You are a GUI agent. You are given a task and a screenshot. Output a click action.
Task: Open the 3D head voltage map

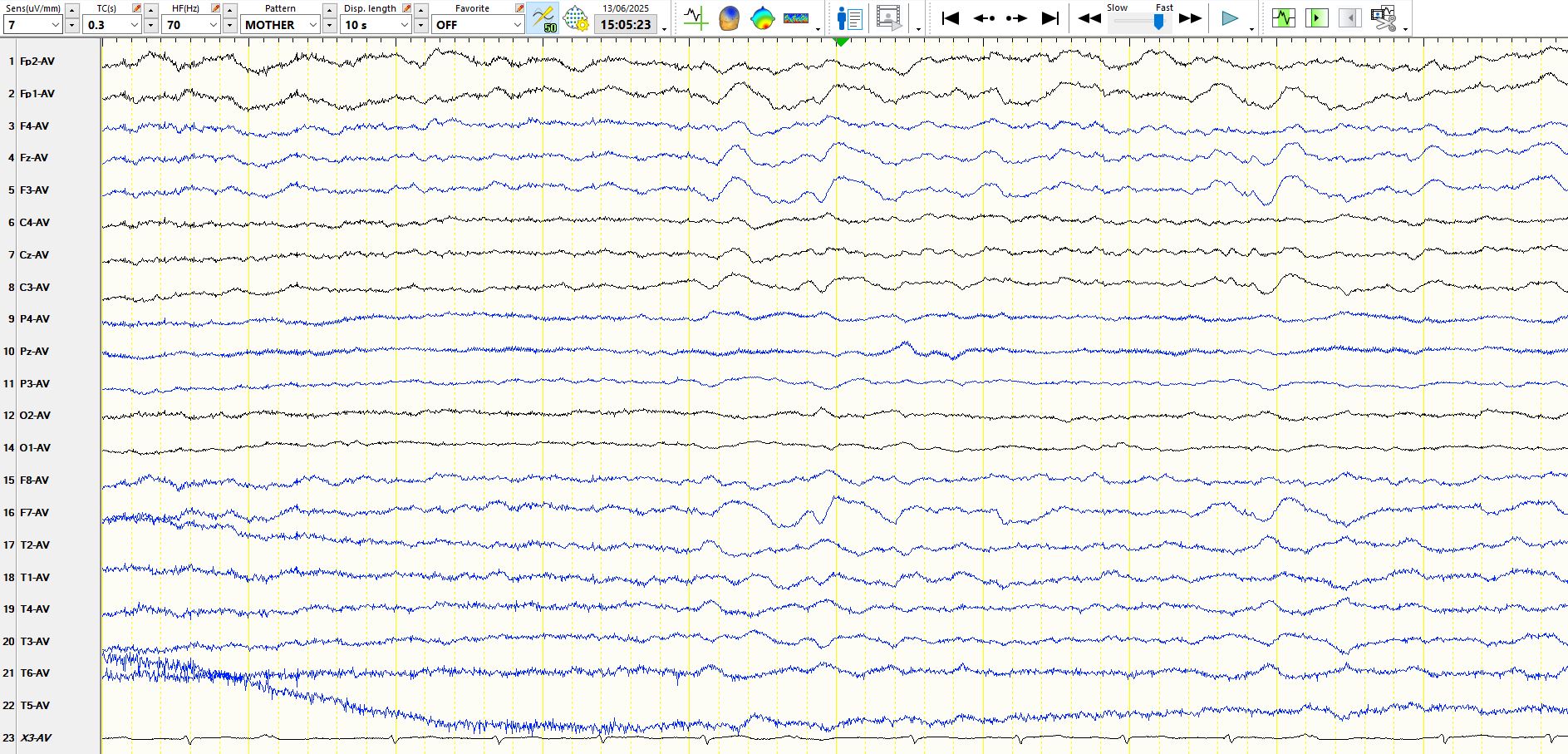tap(729, 18)
